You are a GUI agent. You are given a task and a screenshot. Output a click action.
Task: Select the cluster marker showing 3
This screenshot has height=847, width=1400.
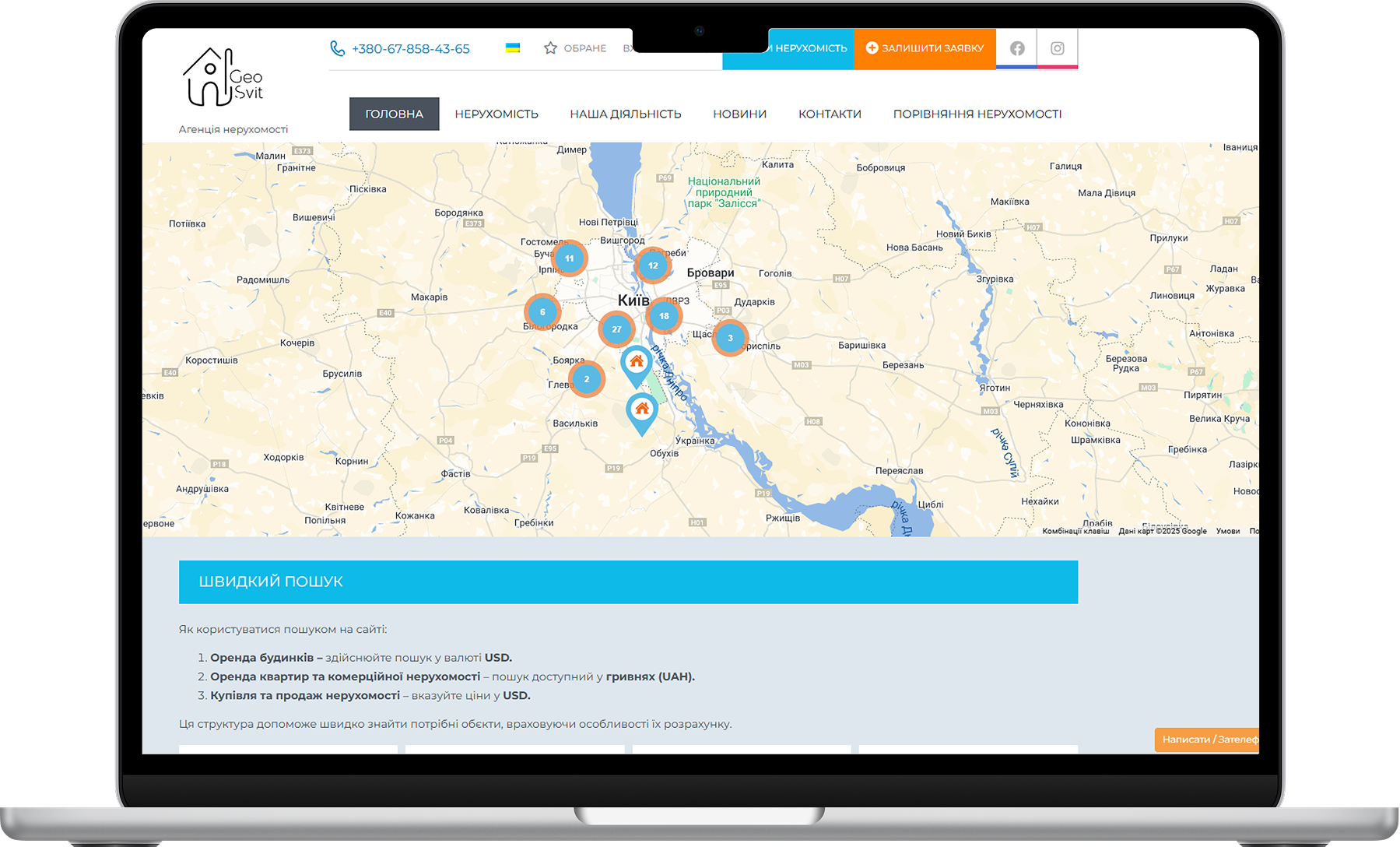pos(730,338)
